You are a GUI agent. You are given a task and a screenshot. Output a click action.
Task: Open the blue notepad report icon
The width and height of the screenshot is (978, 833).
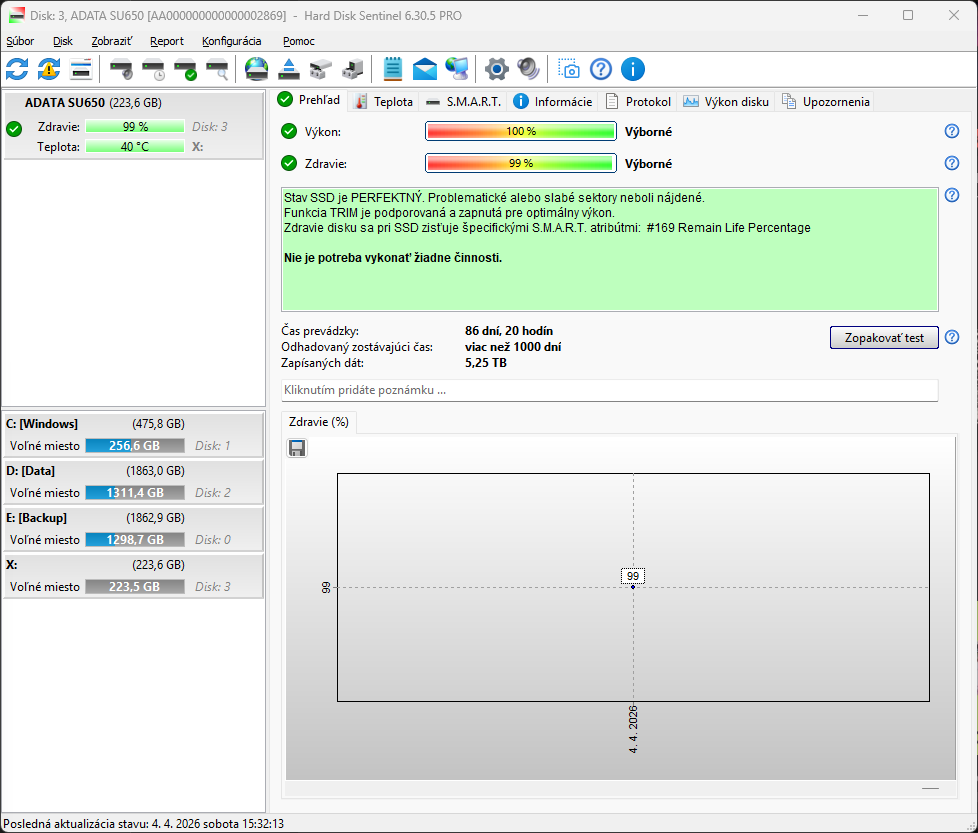coord(392,69)
